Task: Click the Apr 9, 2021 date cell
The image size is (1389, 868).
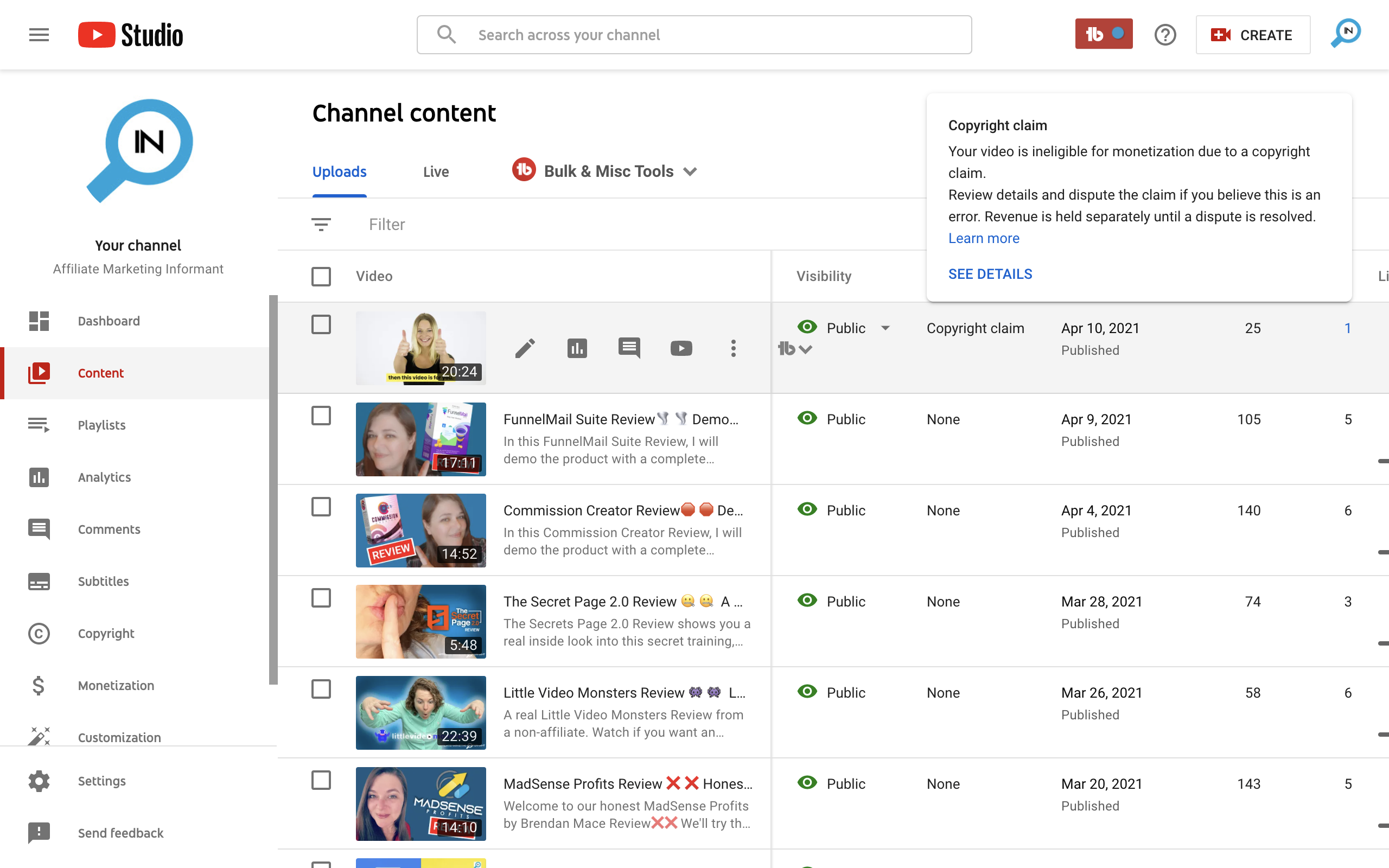Action: coord(1095,419)
